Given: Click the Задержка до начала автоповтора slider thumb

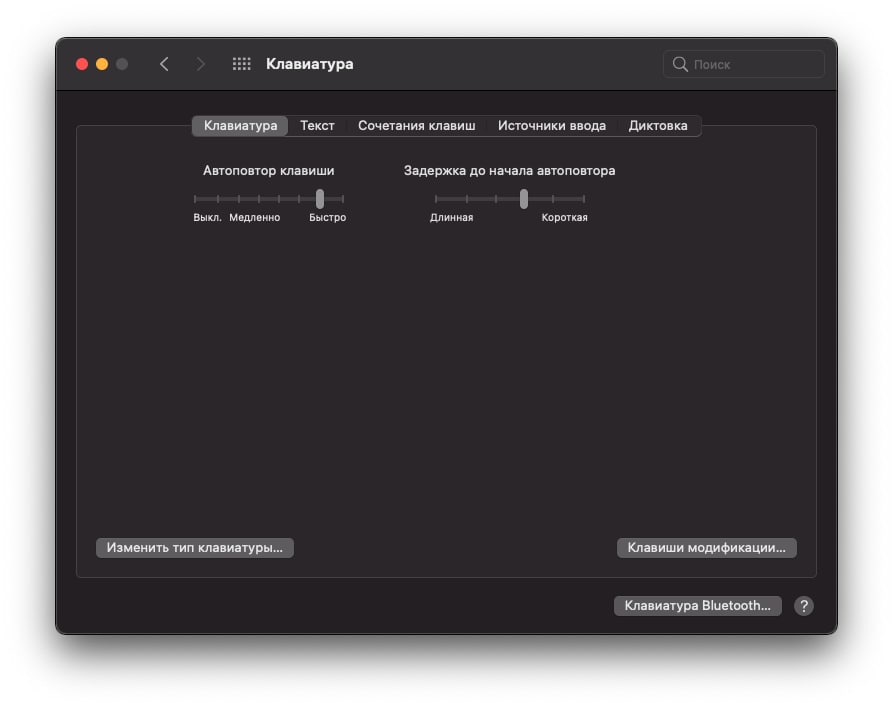Looking at the screenshot, I should [524, 199].
